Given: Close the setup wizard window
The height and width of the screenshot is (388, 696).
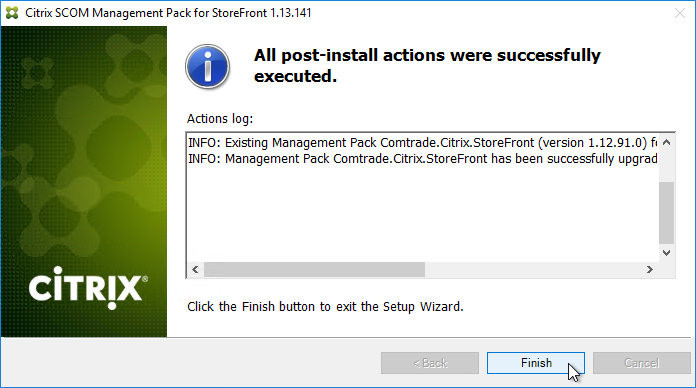Looking at the screenshot, I should coord(680,13).
